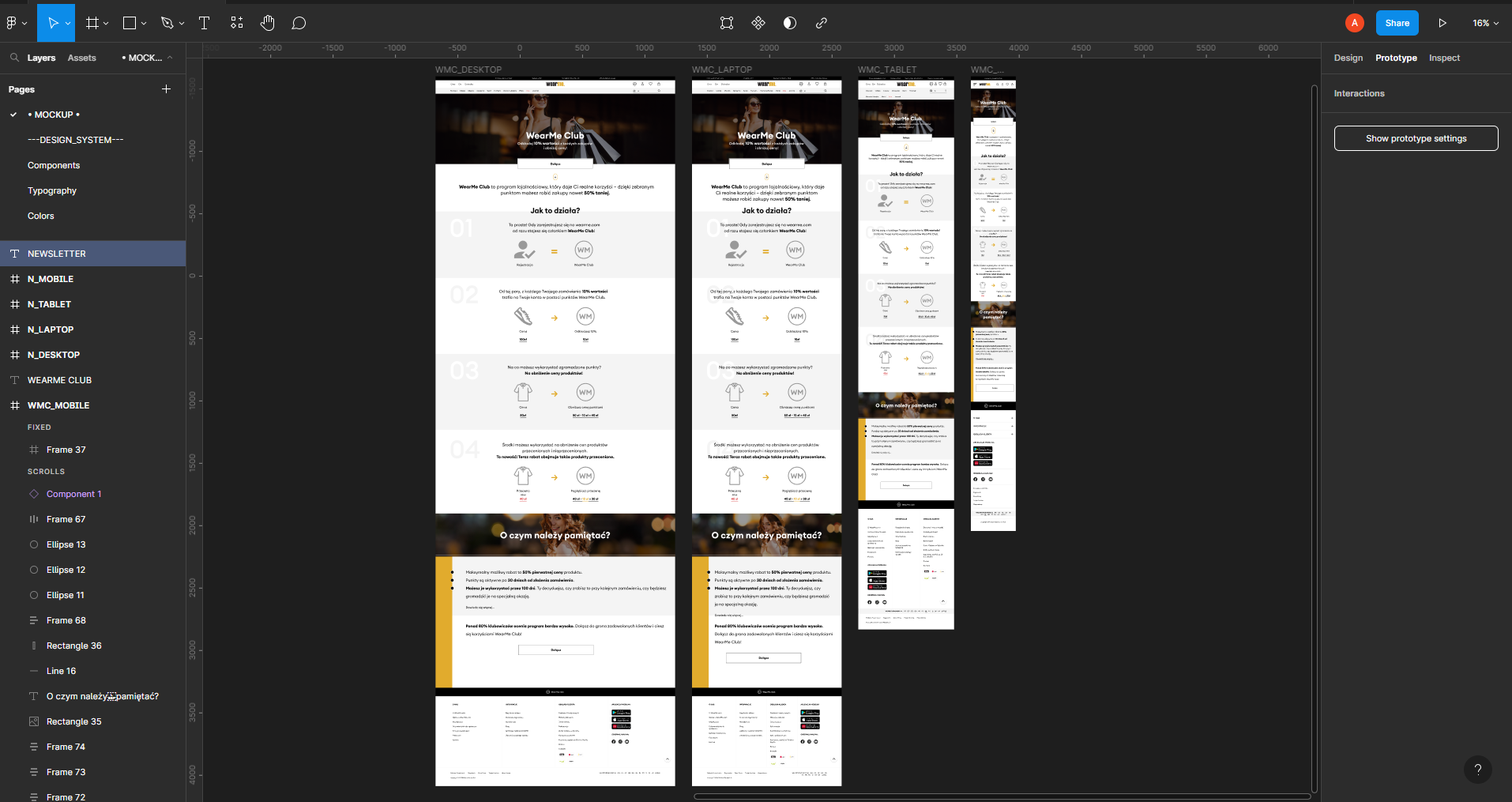Open the Resources tool
1512x802 pixels.
point(236,23)
